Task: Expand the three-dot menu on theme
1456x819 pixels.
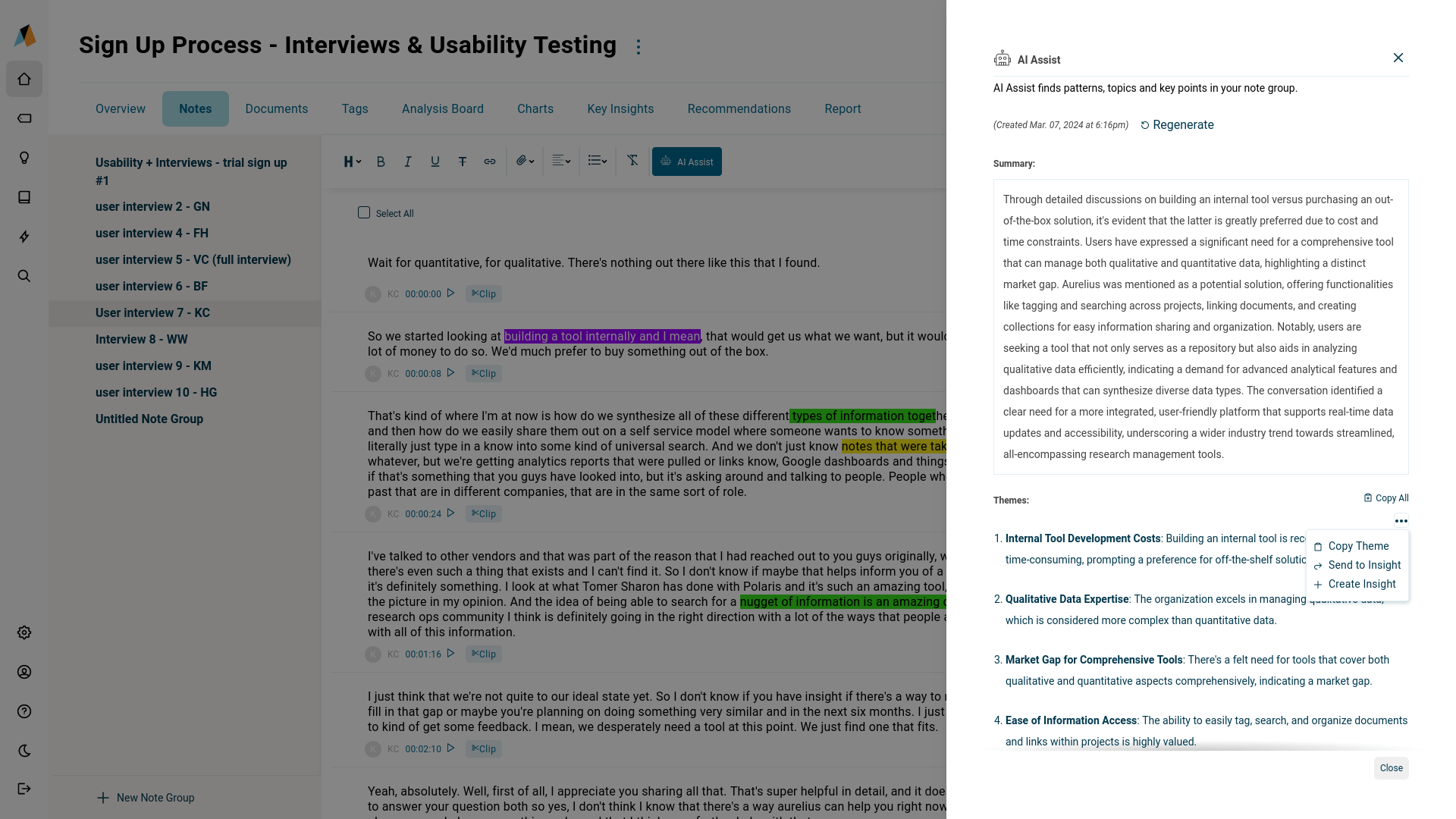Action: click(1401, 520)
